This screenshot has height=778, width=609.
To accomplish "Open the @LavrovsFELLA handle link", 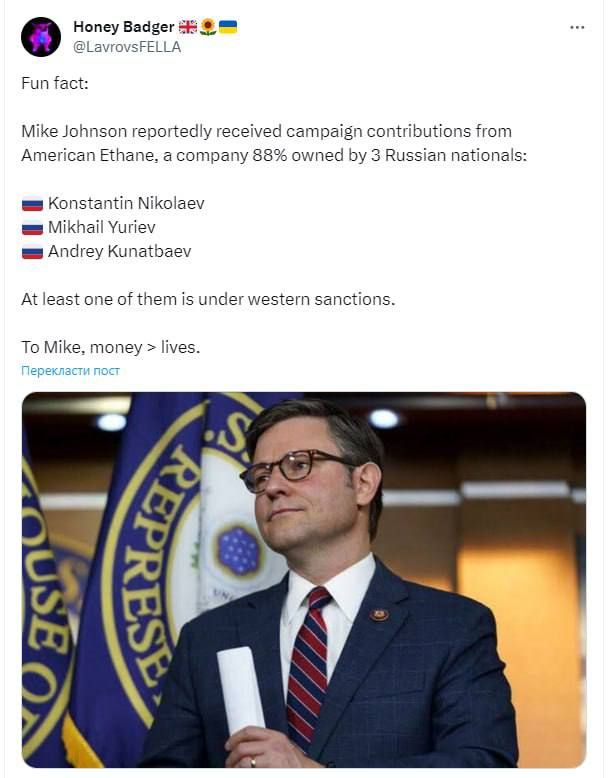I will (x=127, y=46).
